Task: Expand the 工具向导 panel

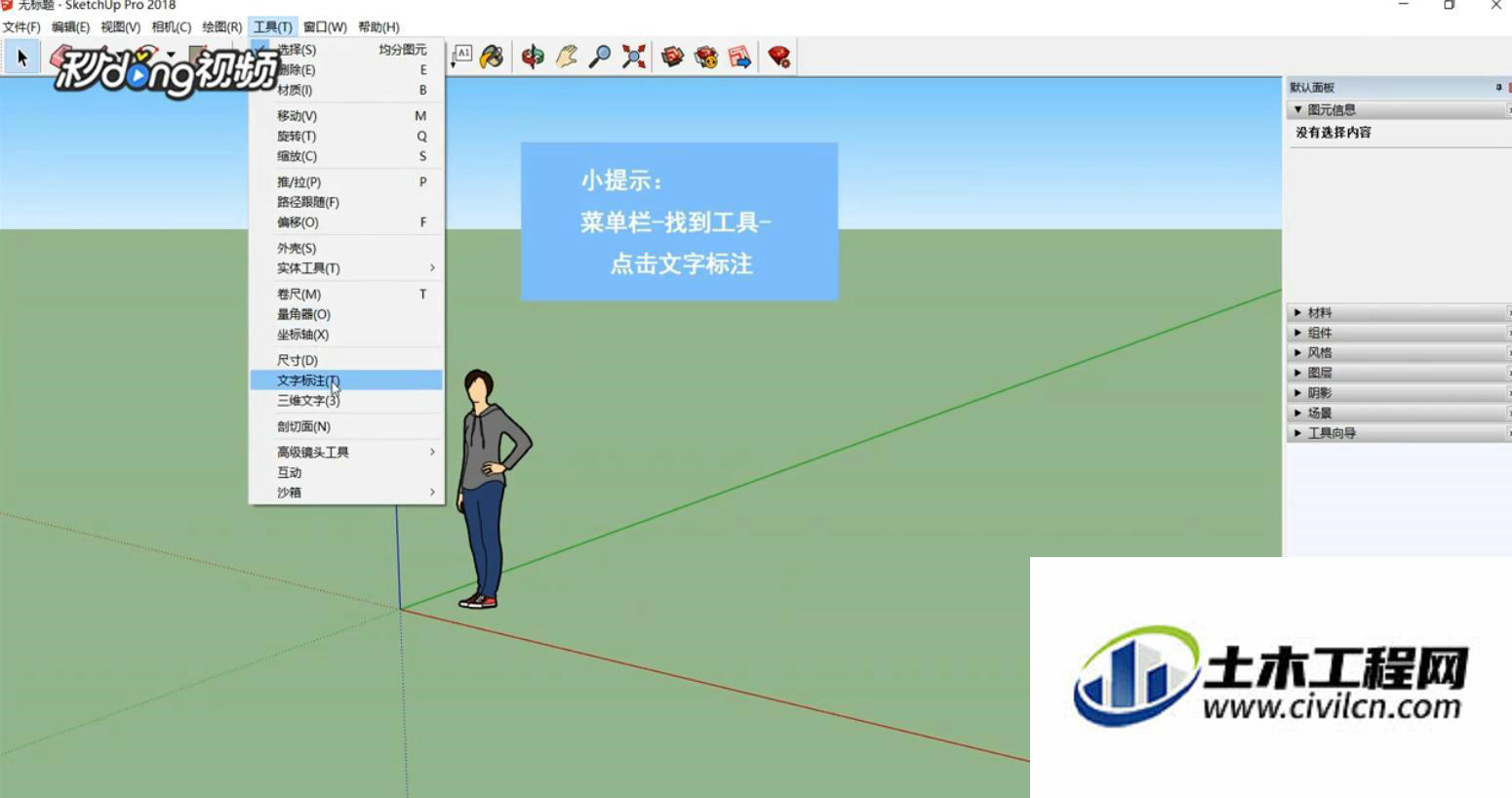Action: pos(1399,433)
